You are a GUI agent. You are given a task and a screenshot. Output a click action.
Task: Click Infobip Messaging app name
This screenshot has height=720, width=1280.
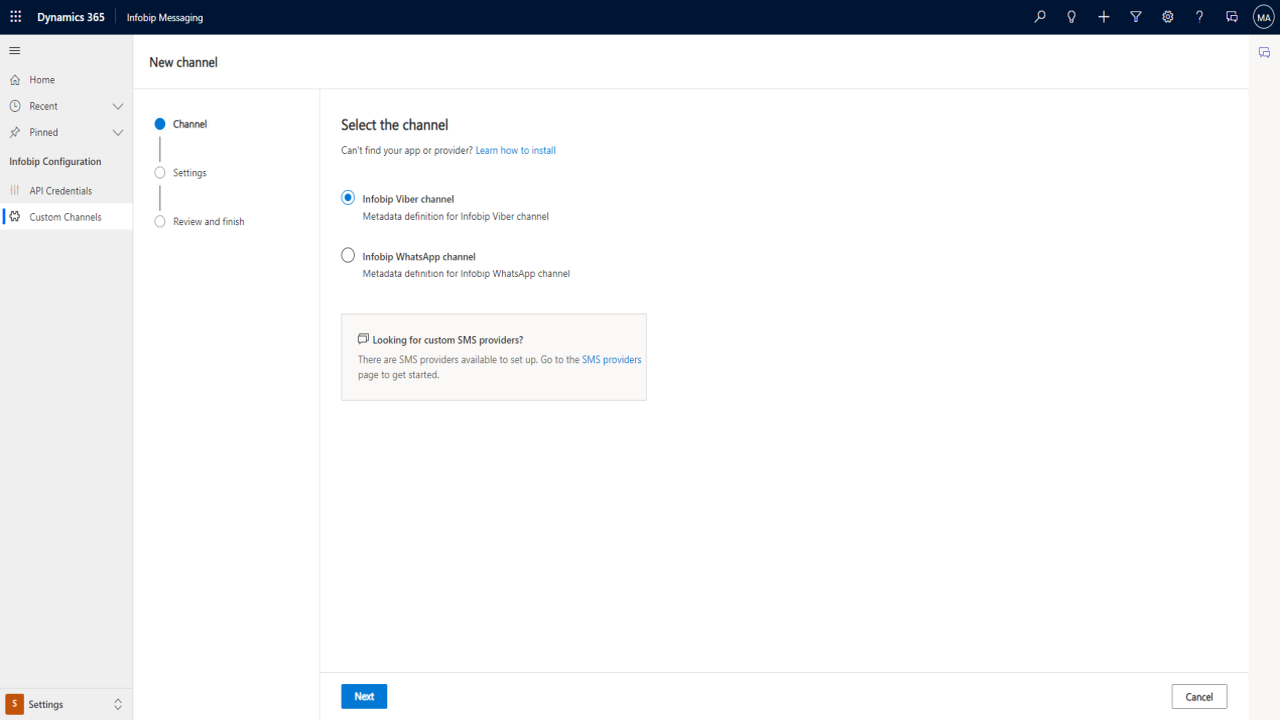[165, 18]
